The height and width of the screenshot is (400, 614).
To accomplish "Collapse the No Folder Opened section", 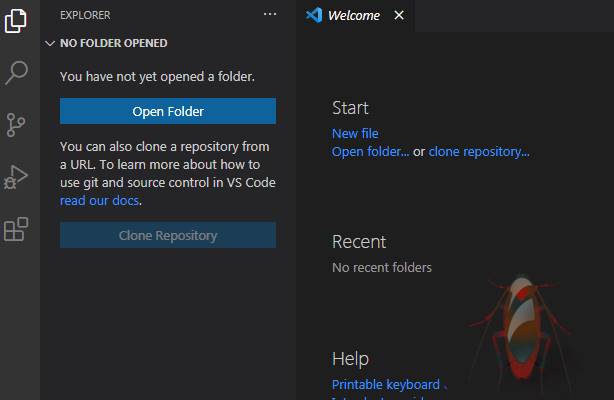I will coord(50,43).
